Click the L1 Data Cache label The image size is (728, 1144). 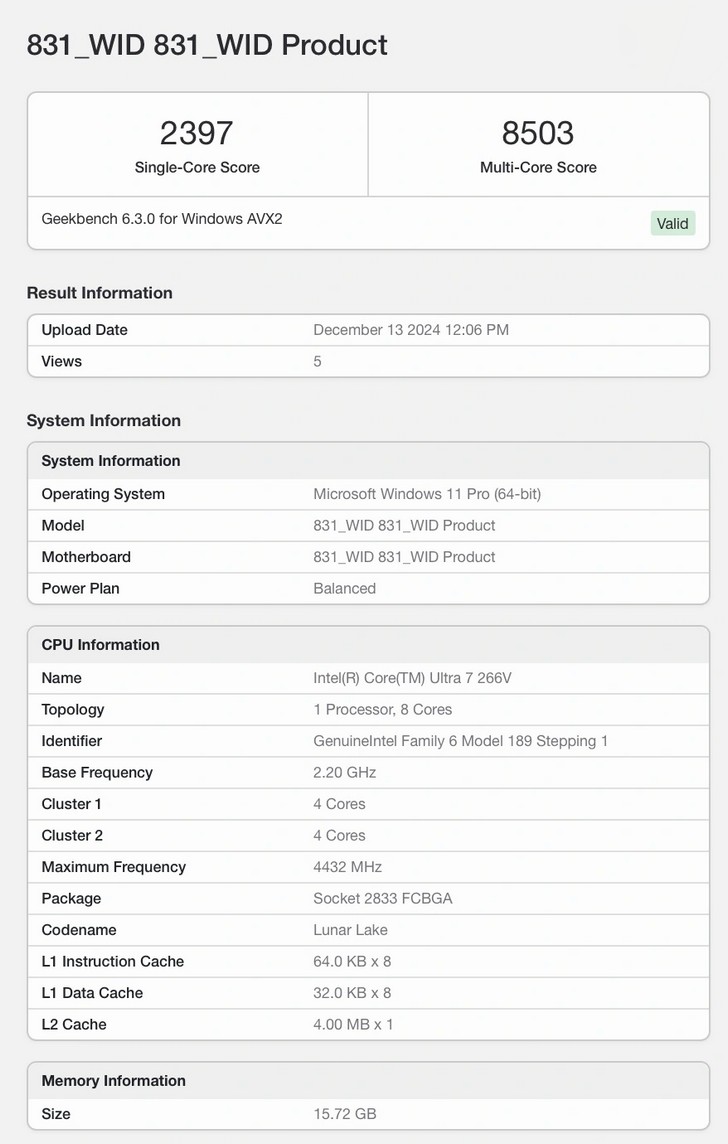pos(92,992)
